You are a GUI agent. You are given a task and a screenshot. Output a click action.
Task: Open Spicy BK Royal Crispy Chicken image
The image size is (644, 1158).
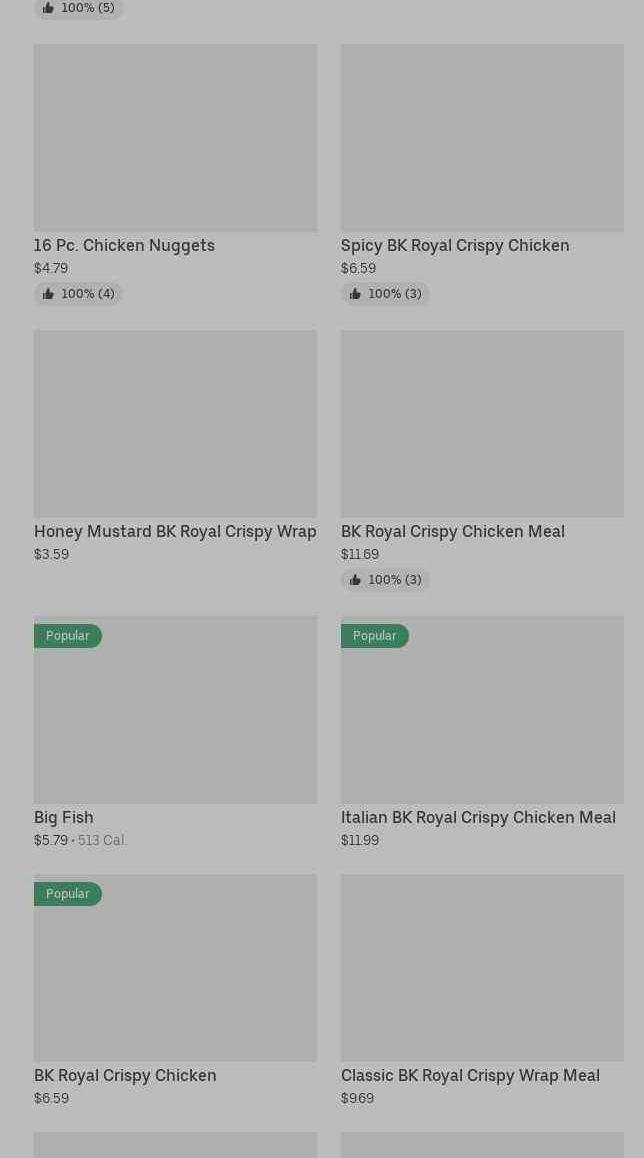click(x=482, y=138)
